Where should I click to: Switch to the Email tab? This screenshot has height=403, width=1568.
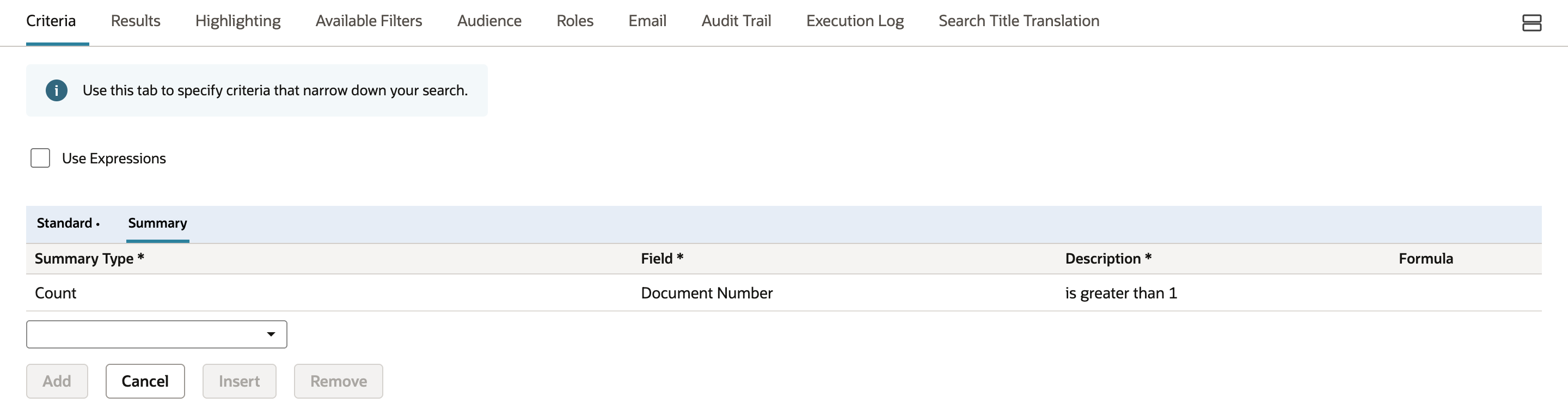(x=648, y=21)
